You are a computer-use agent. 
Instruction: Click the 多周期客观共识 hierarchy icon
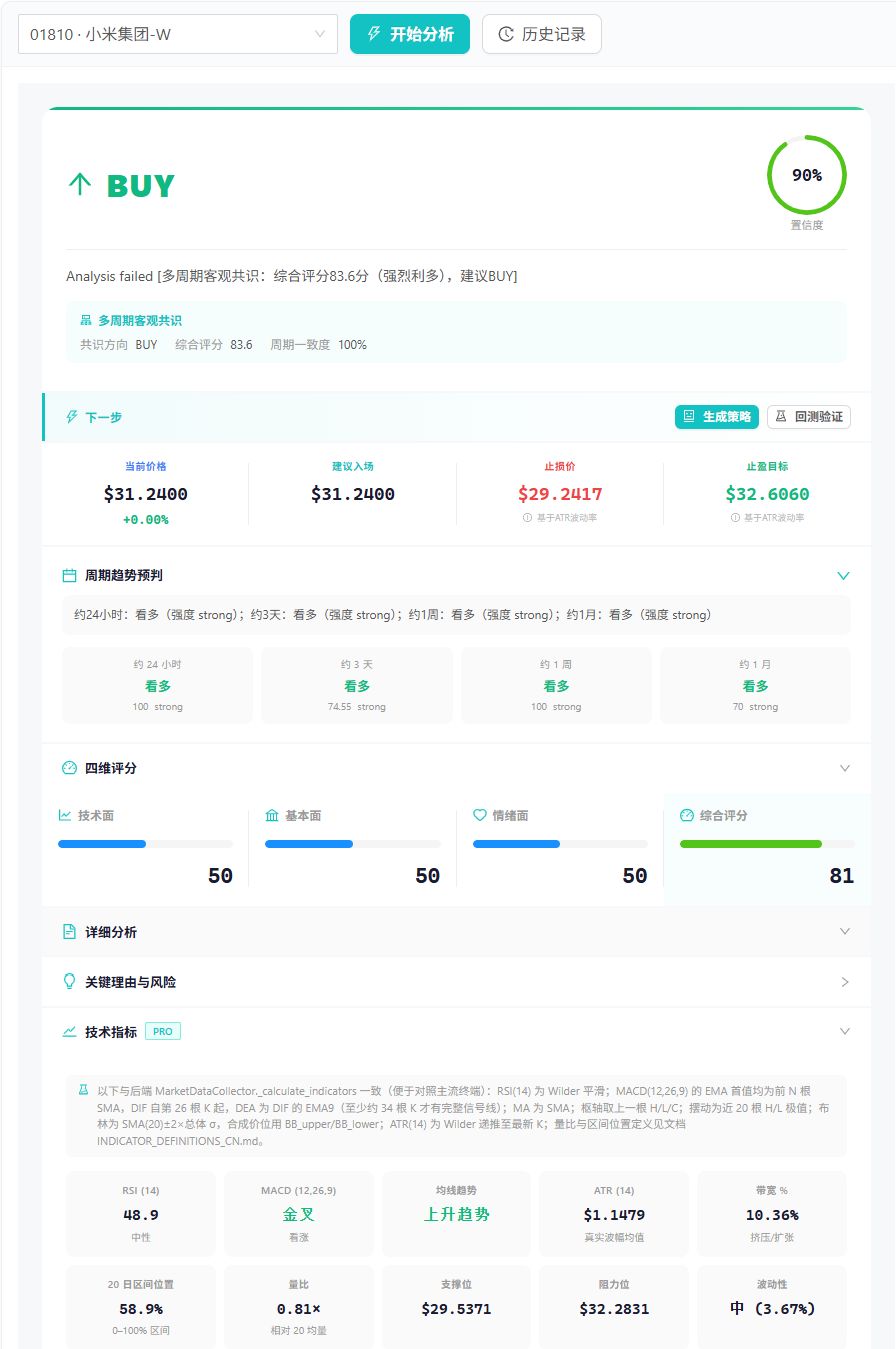click(x=86, y=321)
